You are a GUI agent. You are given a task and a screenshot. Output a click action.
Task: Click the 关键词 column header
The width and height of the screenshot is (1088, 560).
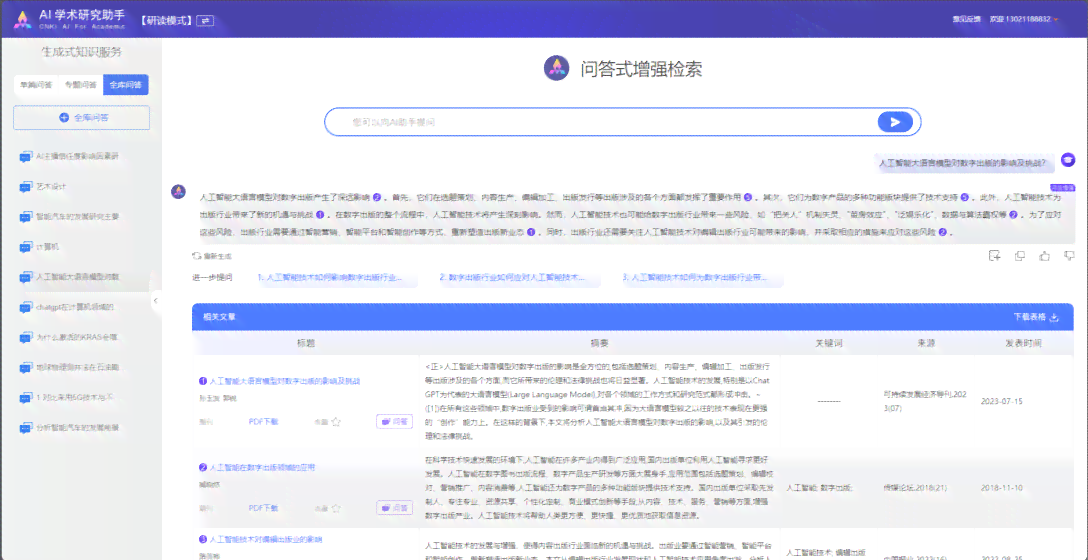[x=828, y=343]
